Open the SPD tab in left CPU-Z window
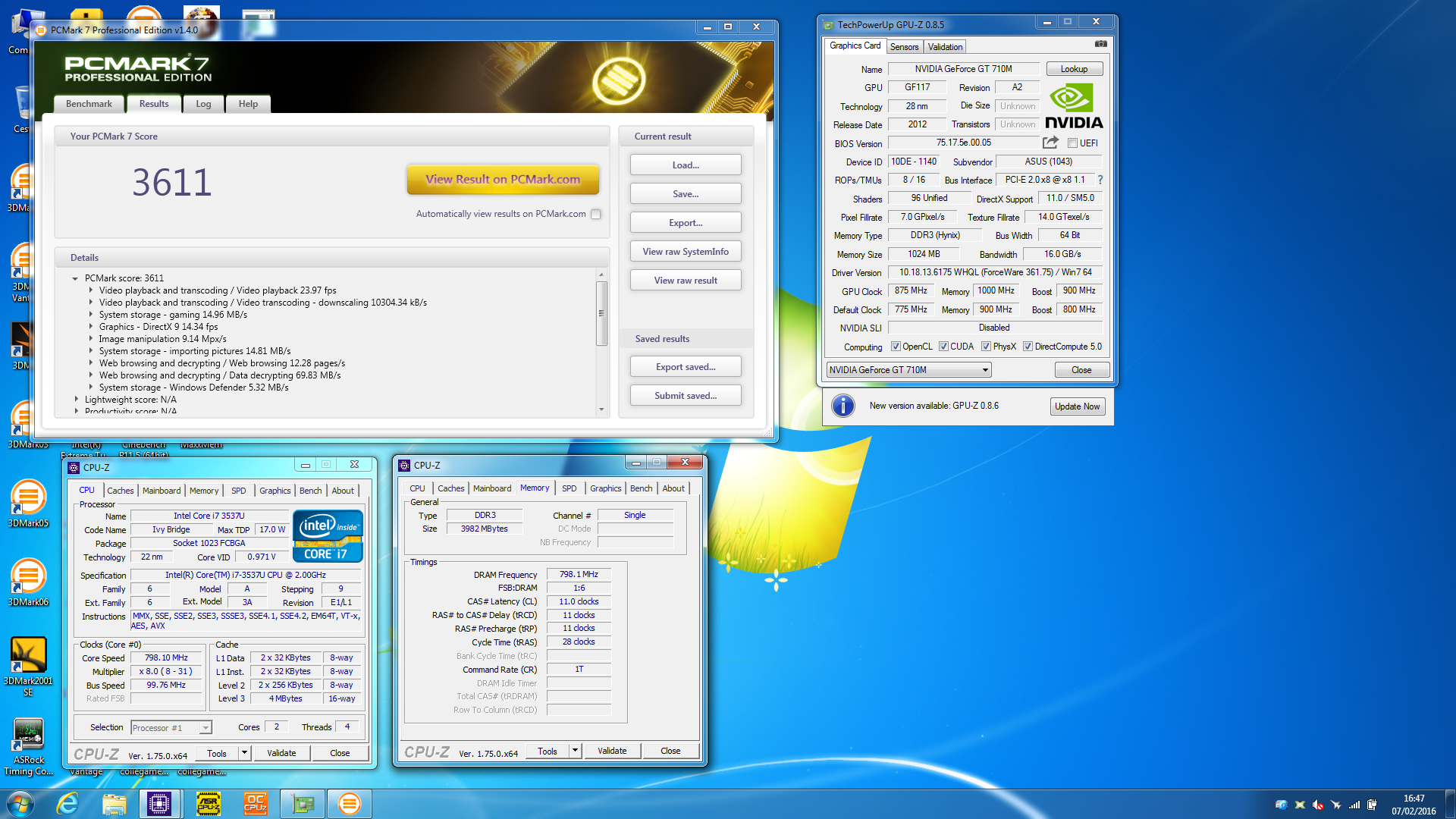1456x819 pixels. pyautogui.click(x=238, y=491)
